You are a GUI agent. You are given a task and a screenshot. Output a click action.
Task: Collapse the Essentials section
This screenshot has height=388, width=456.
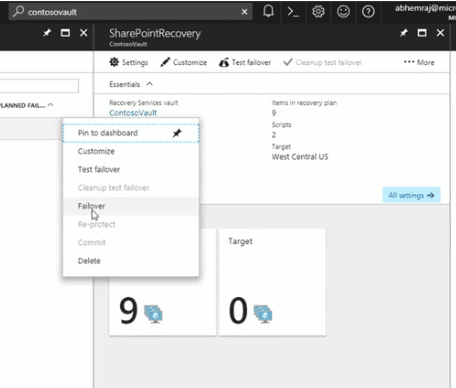point(149,84)
